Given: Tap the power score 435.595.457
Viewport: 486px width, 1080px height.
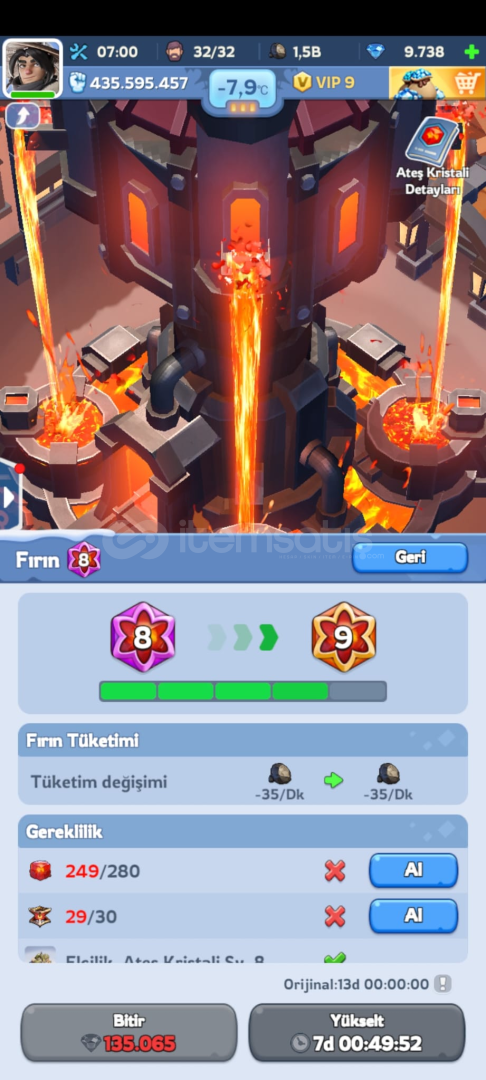Looking at the screenshot, I should tap(129, 83).
